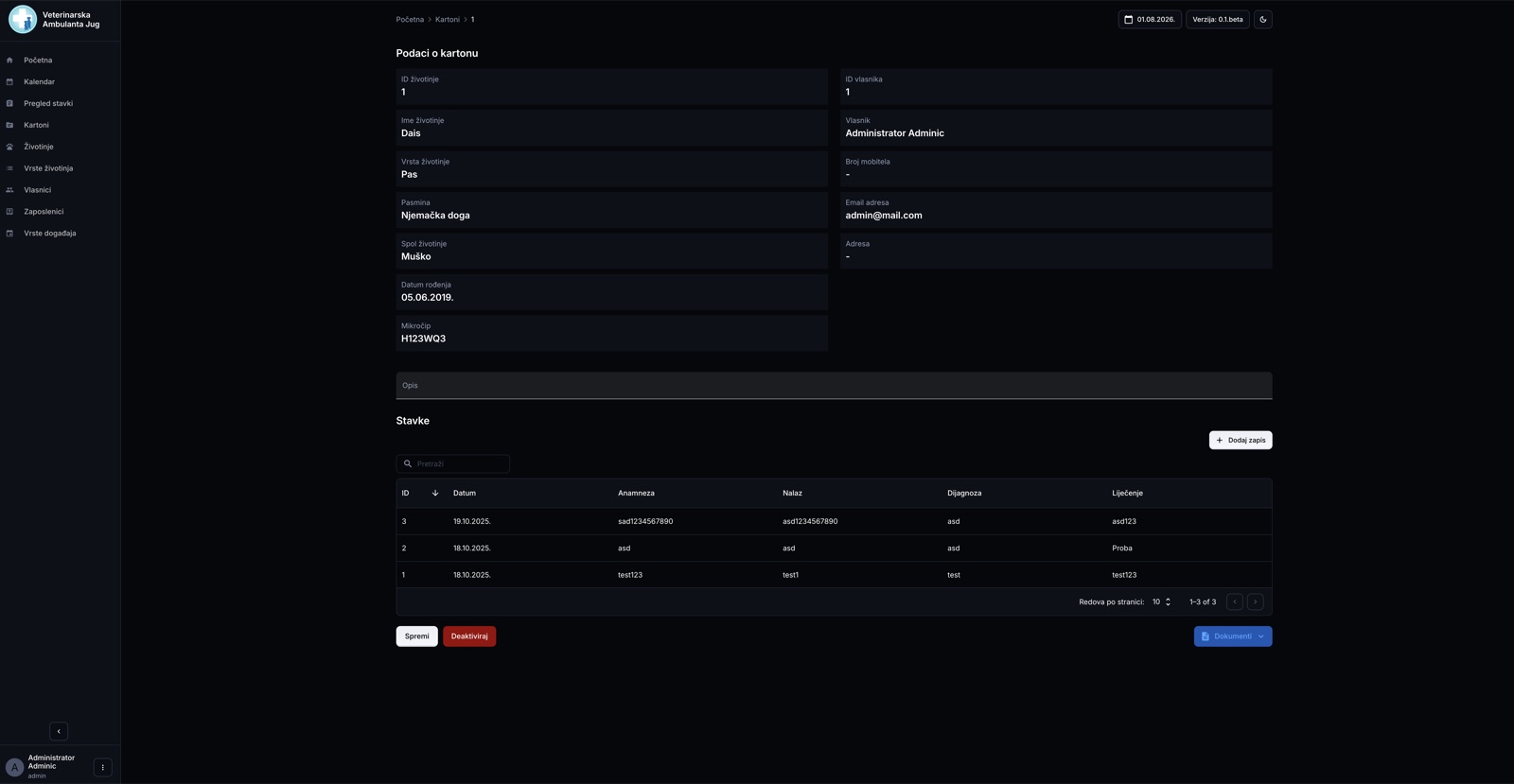This screenshot has width=1514, height=784.
Task: Click the Spremi button
Action: [416, 636]
